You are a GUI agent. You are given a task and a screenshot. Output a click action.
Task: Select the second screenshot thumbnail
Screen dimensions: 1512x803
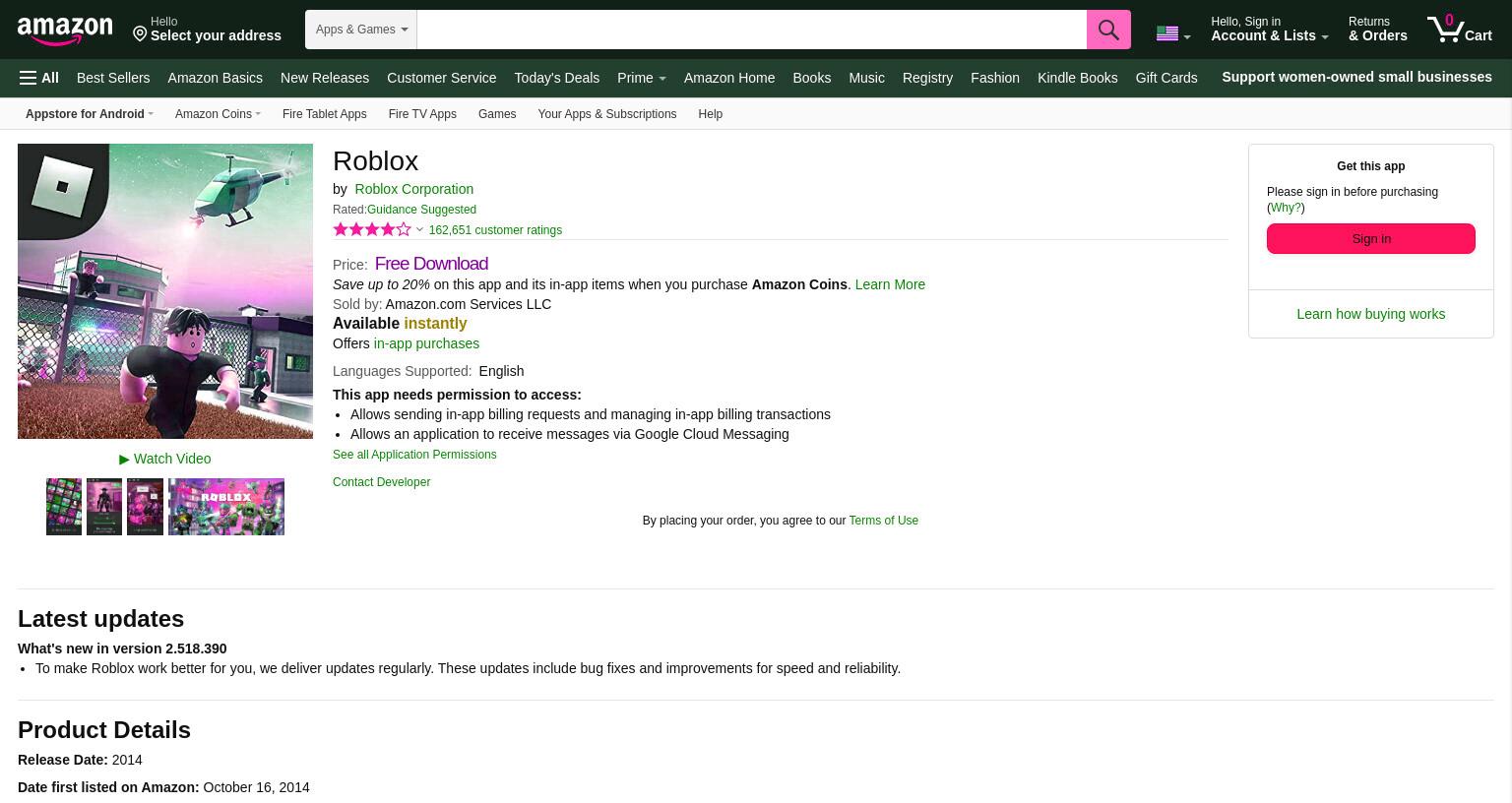click(104, 507)
